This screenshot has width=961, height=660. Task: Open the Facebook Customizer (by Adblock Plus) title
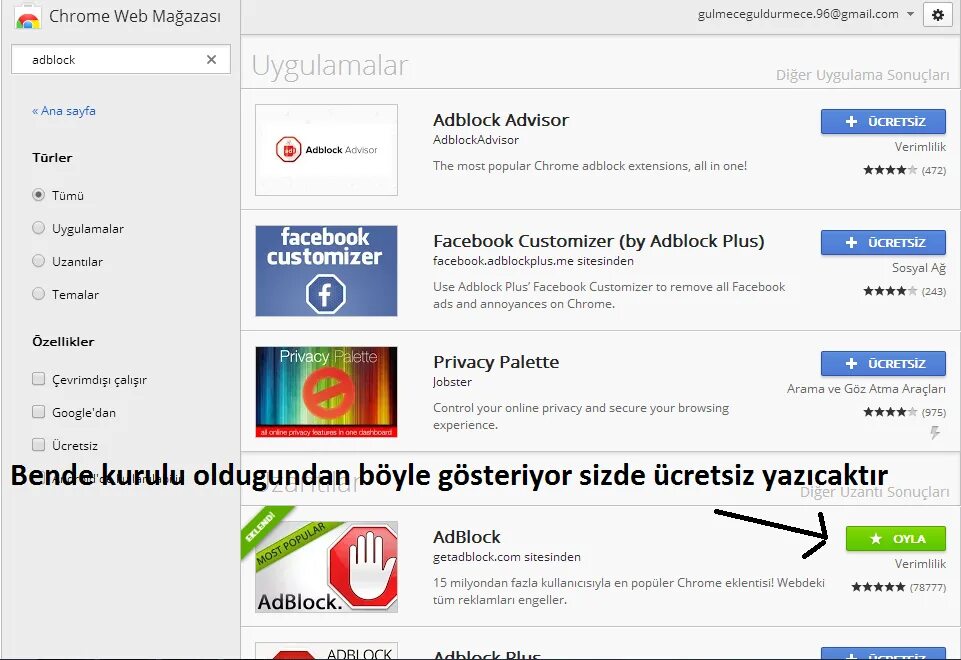599,241
